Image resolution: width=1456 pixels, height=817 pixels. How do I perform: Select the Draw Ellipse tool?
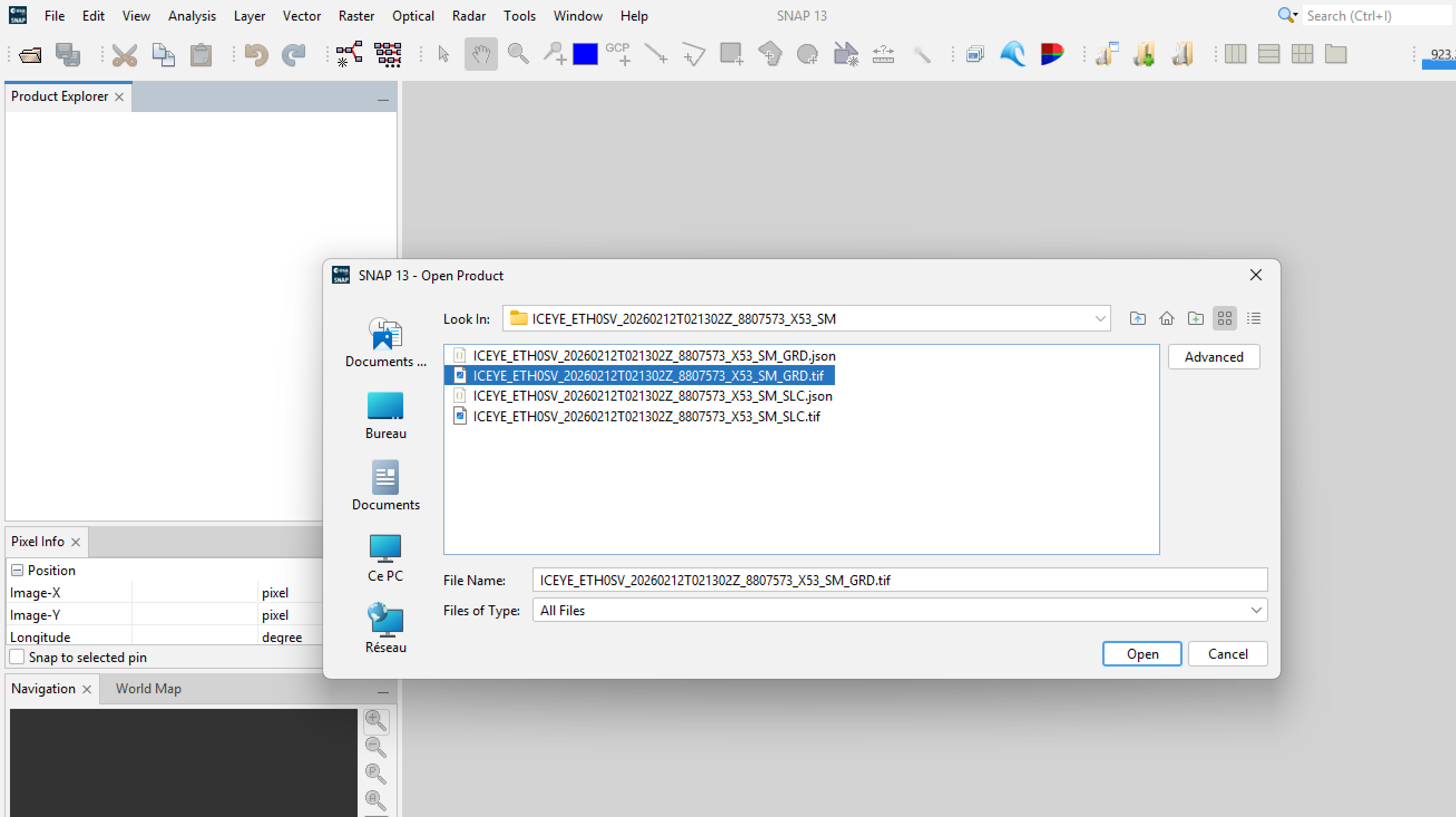coord(807,54)
